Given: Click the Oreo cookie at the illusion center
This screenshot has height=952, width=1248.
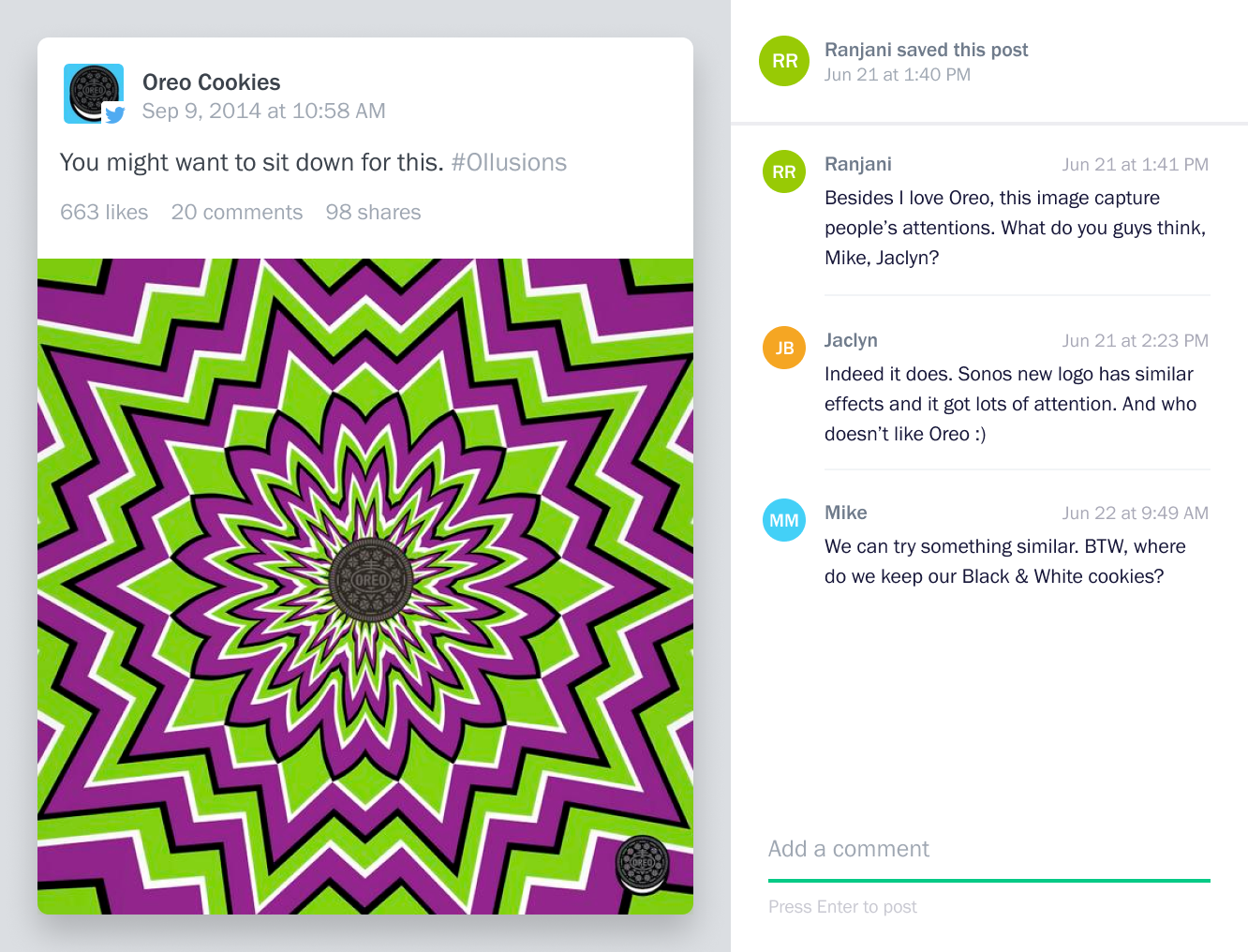Looking at the screenshot, I should coord(370,579).
